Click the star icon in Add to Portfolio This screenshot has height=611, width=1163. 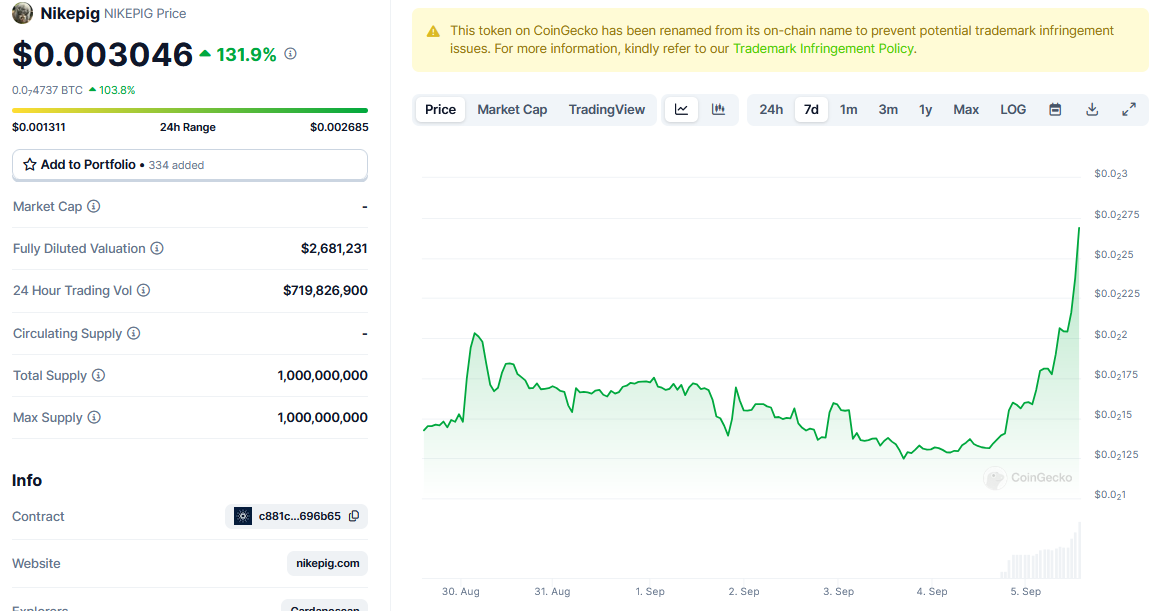30,165
